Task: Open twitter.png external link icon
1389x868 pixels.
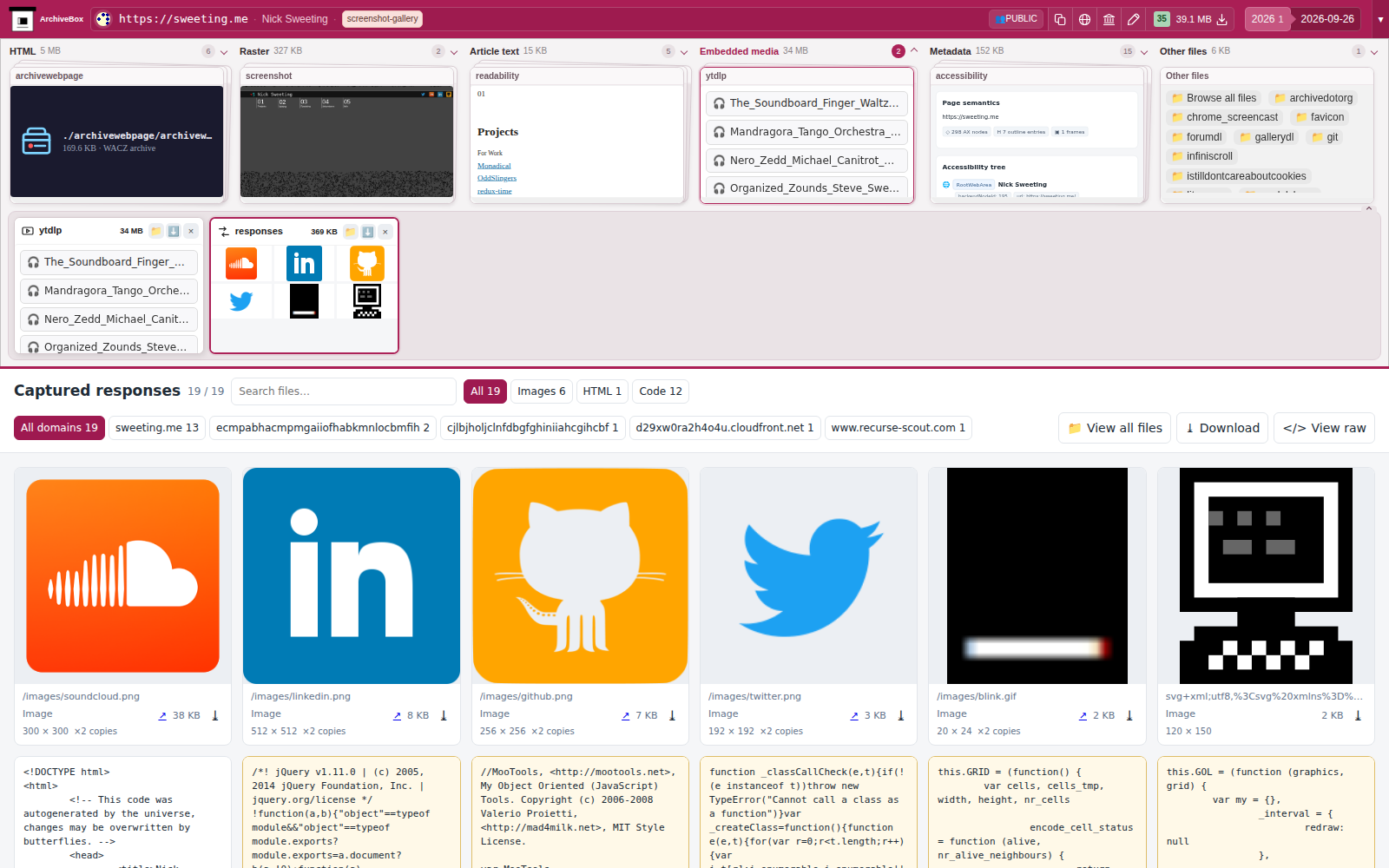Action: [854, 716]
